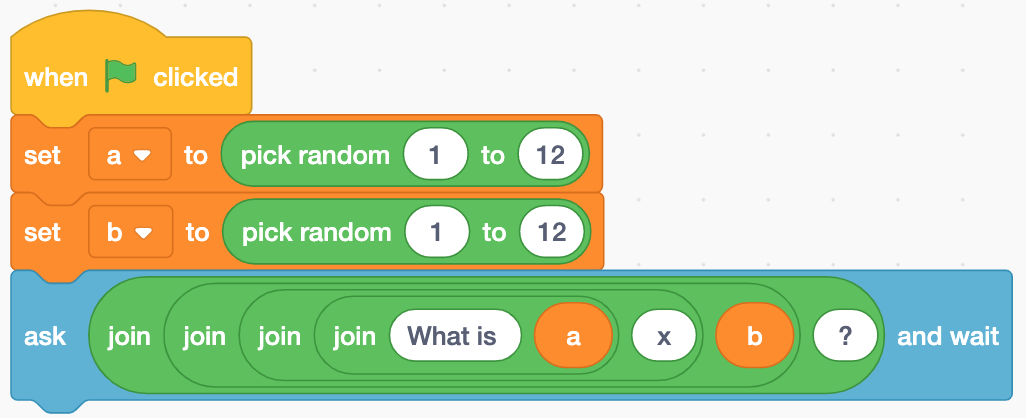This screenshot has height=418, width=1026.
Task: Select the orange 'a' variable reporter
Action: (573, 336)
